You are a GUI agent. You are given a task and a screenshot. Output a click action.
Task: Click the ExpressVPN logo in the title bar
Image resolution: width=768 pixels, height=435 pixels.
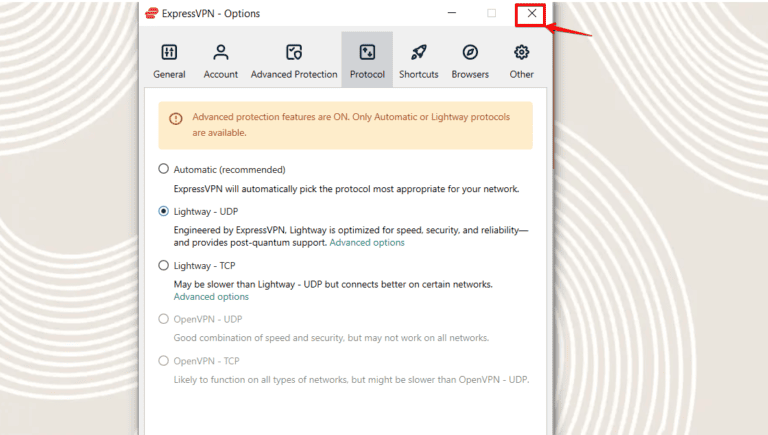point(152,13)
